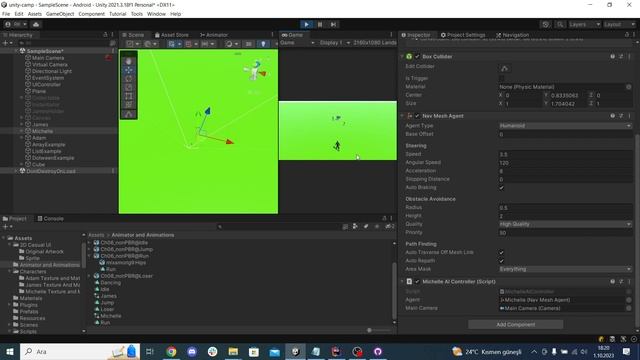
Task: Open Display 1 dropdown in Game view
Action: pos(335,43)
